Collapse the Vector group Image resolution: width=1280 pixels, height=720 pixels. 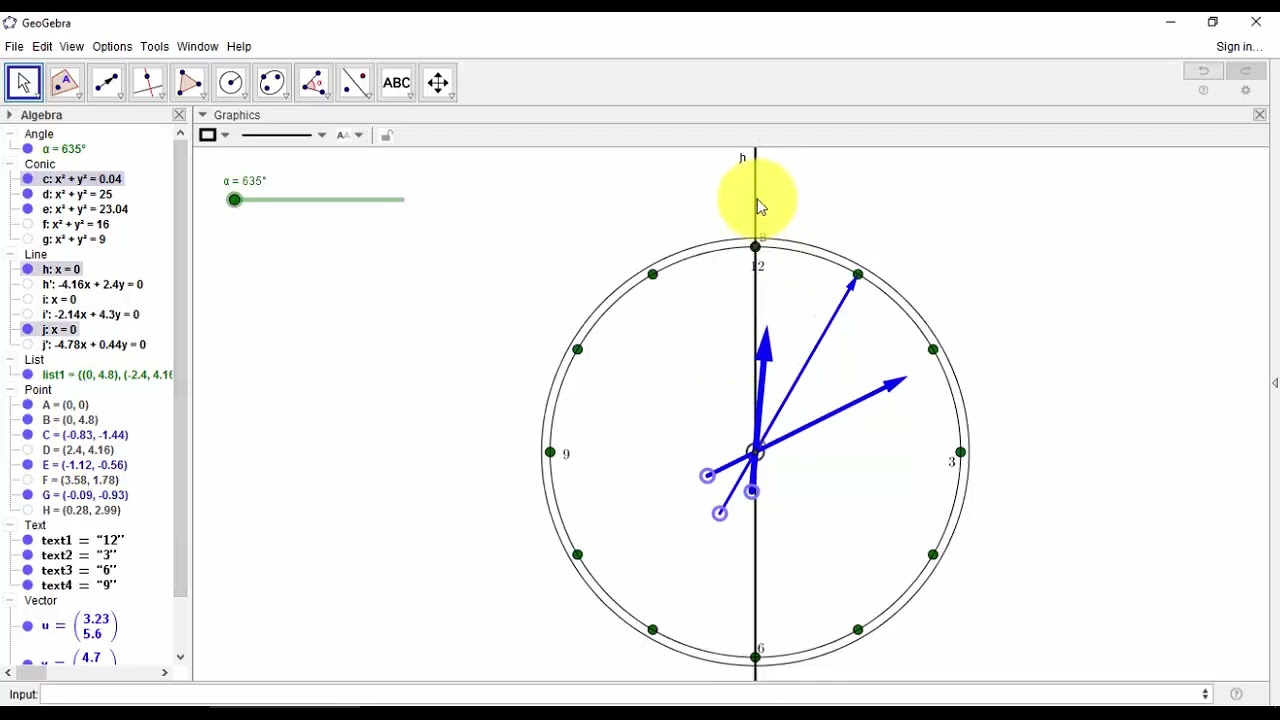point(11,601)
